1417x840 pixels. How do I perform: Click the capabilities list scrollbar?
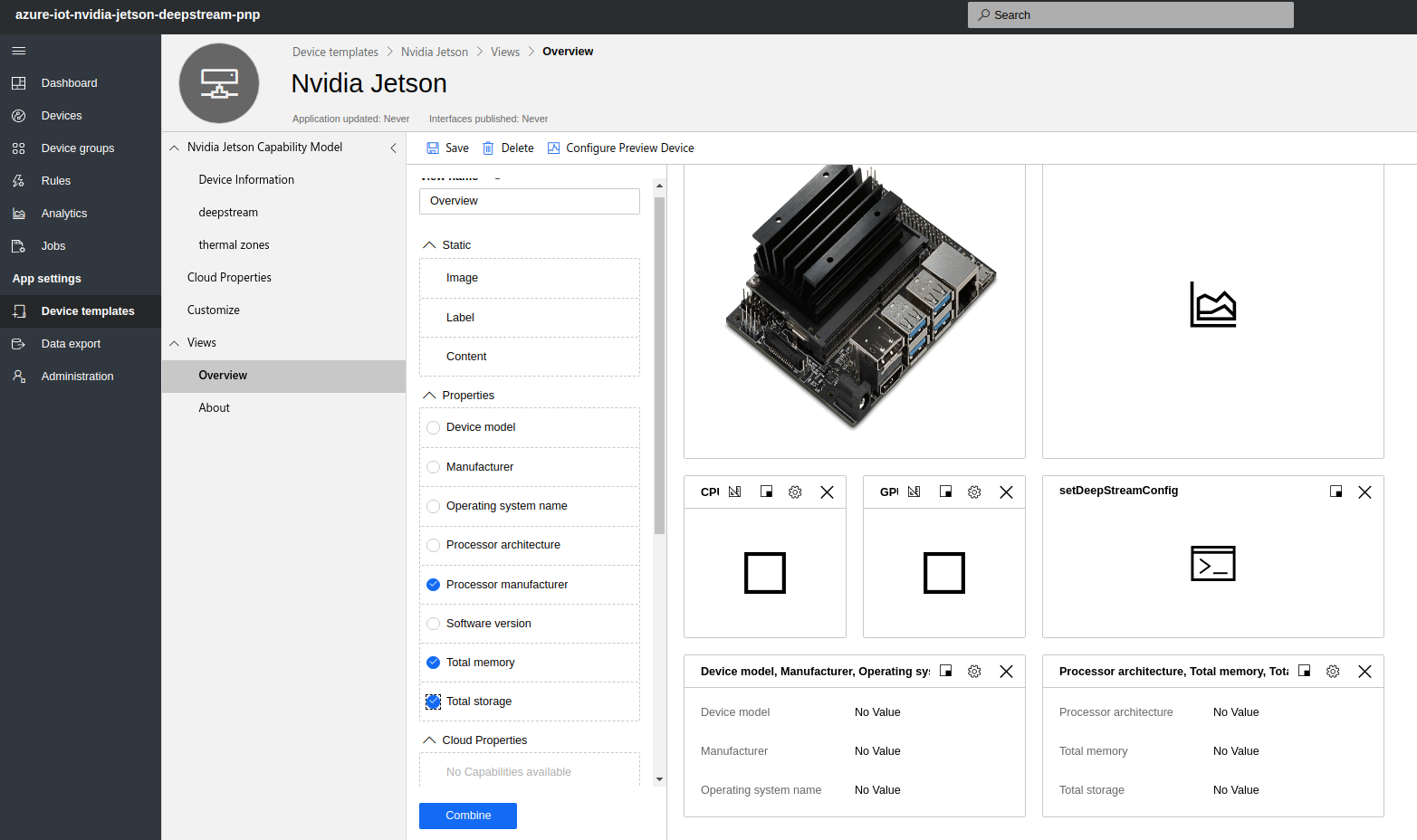(x=659, y=365)
